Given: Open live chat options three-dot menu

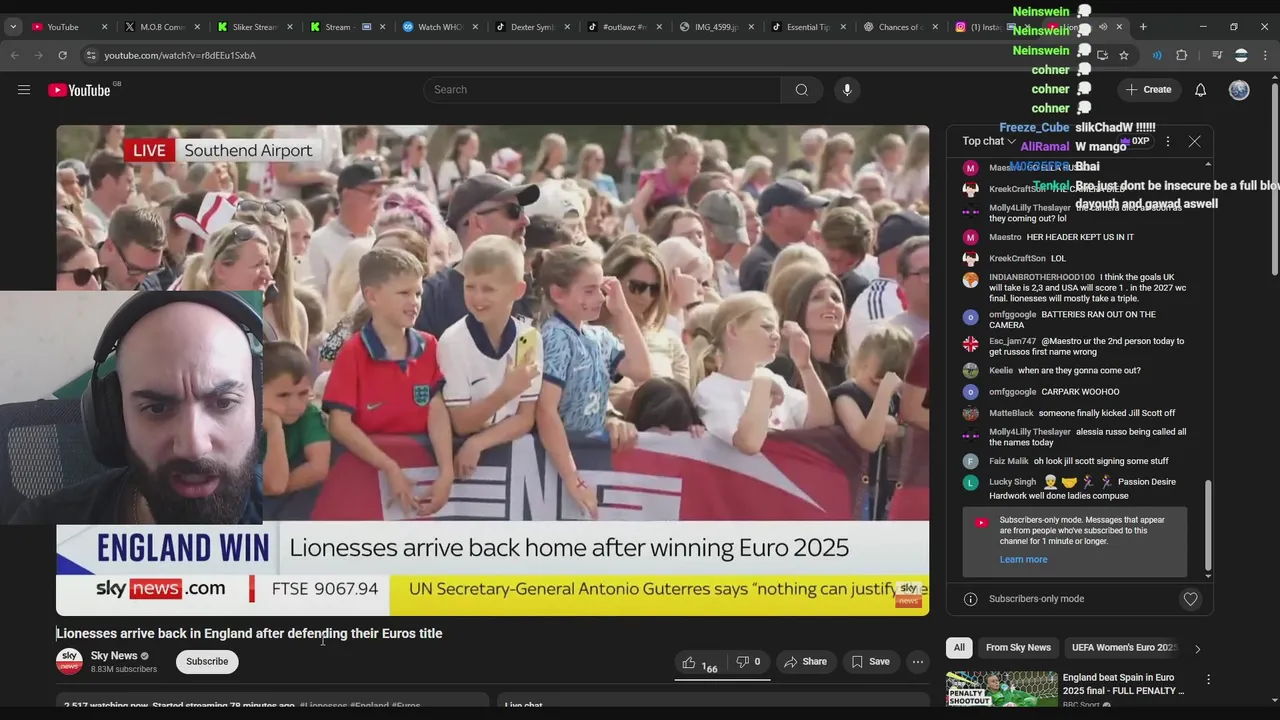Looking at the screenshot, I should click(x=1167, y=141).
